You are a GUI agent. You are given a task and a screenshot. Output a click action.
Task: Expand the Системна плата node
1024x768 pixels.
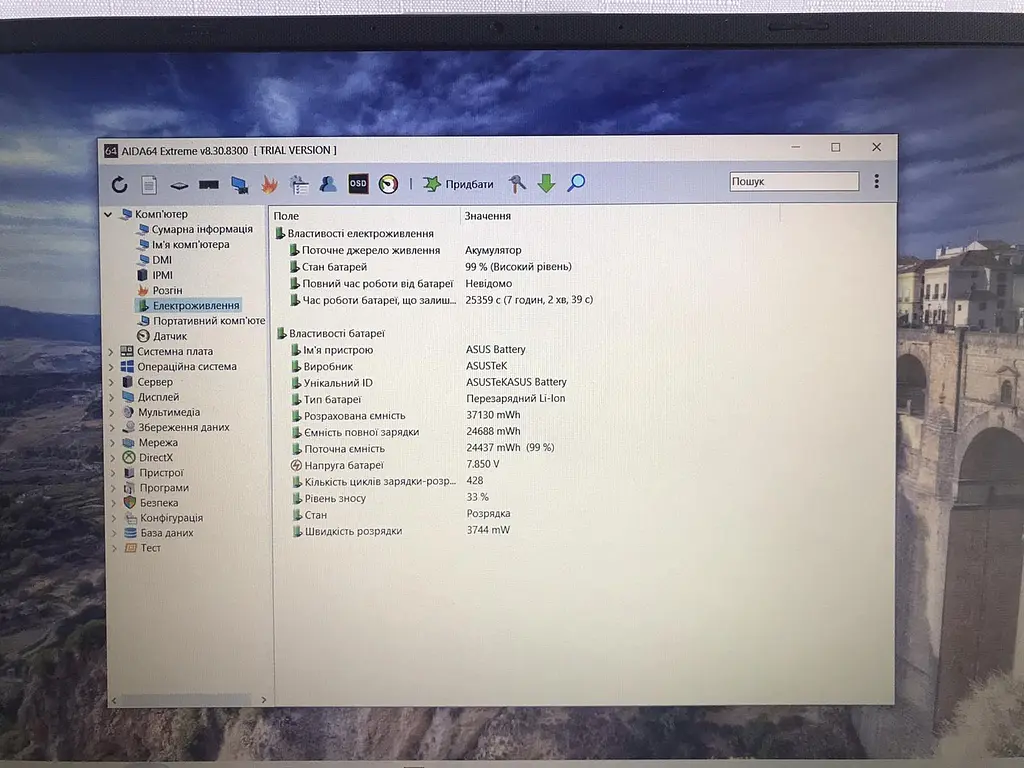pyautogui.click(x=111, y=352)
